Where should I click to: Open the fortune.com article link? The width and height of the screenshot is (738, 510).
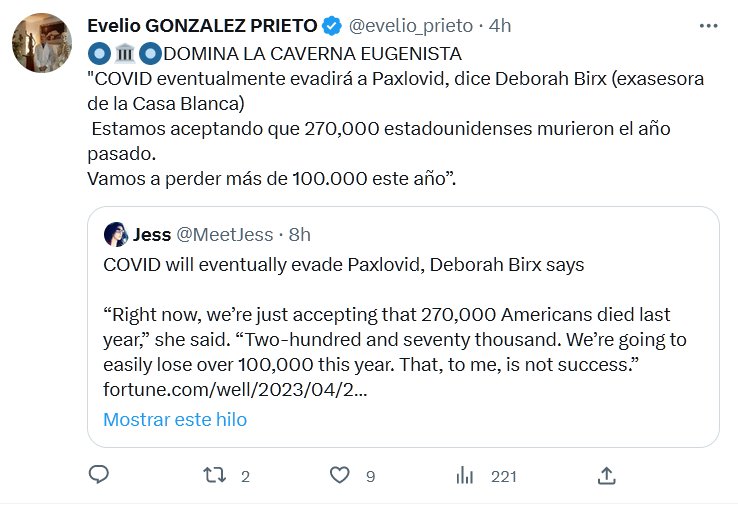click(x=235, y=387)
